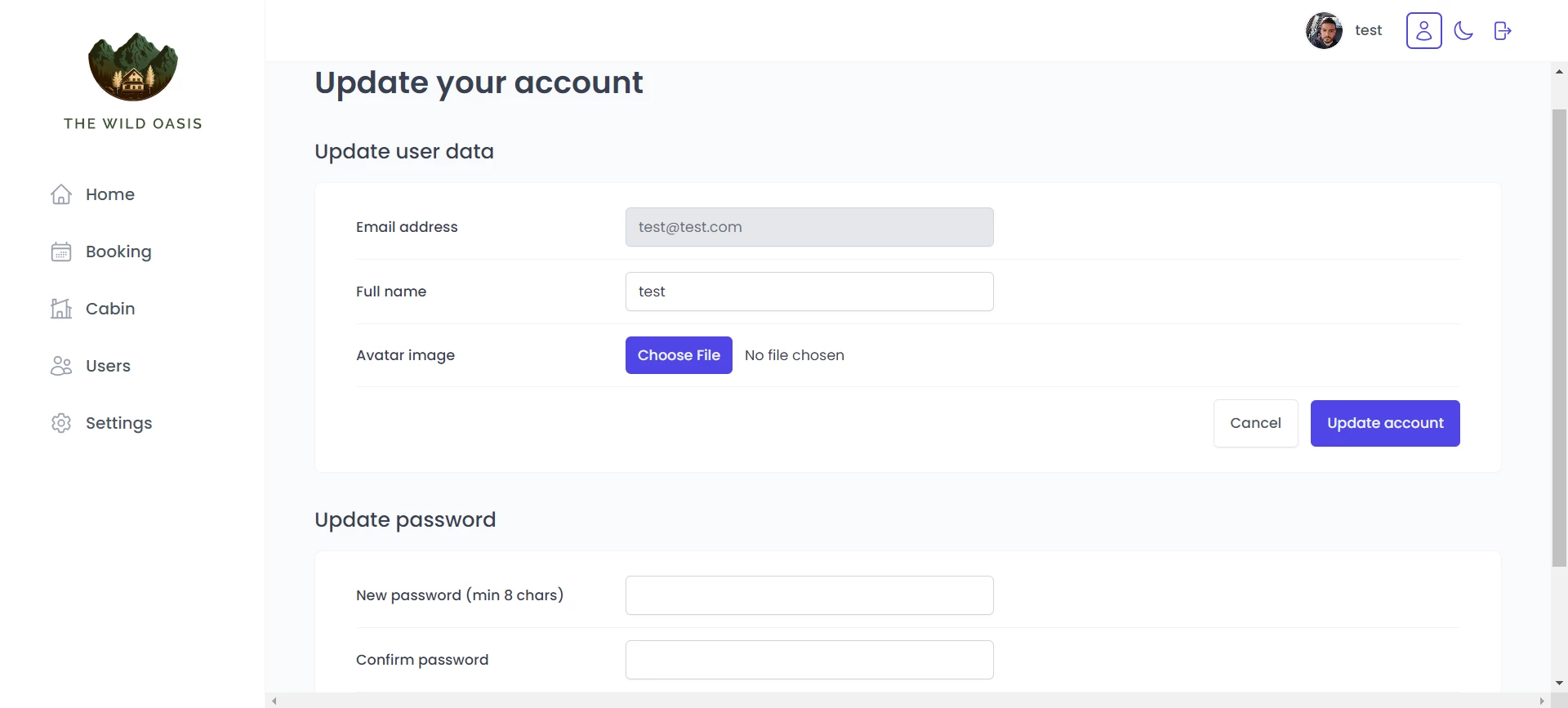Image resolution: width=1568 pixels, height=708 pixels.
Task: Click the user avatar photo in header
Action: pyautogui.click(x=1324, y=31)
